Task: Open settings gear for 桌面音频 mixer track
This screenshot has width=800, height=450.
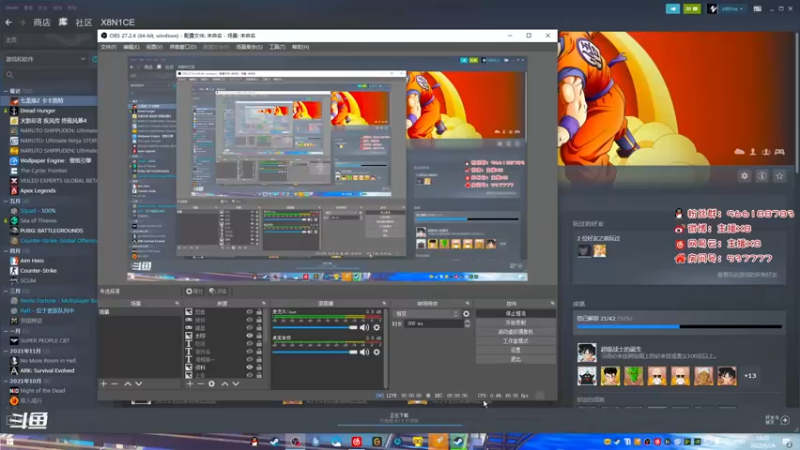Action: pos(377,352)
